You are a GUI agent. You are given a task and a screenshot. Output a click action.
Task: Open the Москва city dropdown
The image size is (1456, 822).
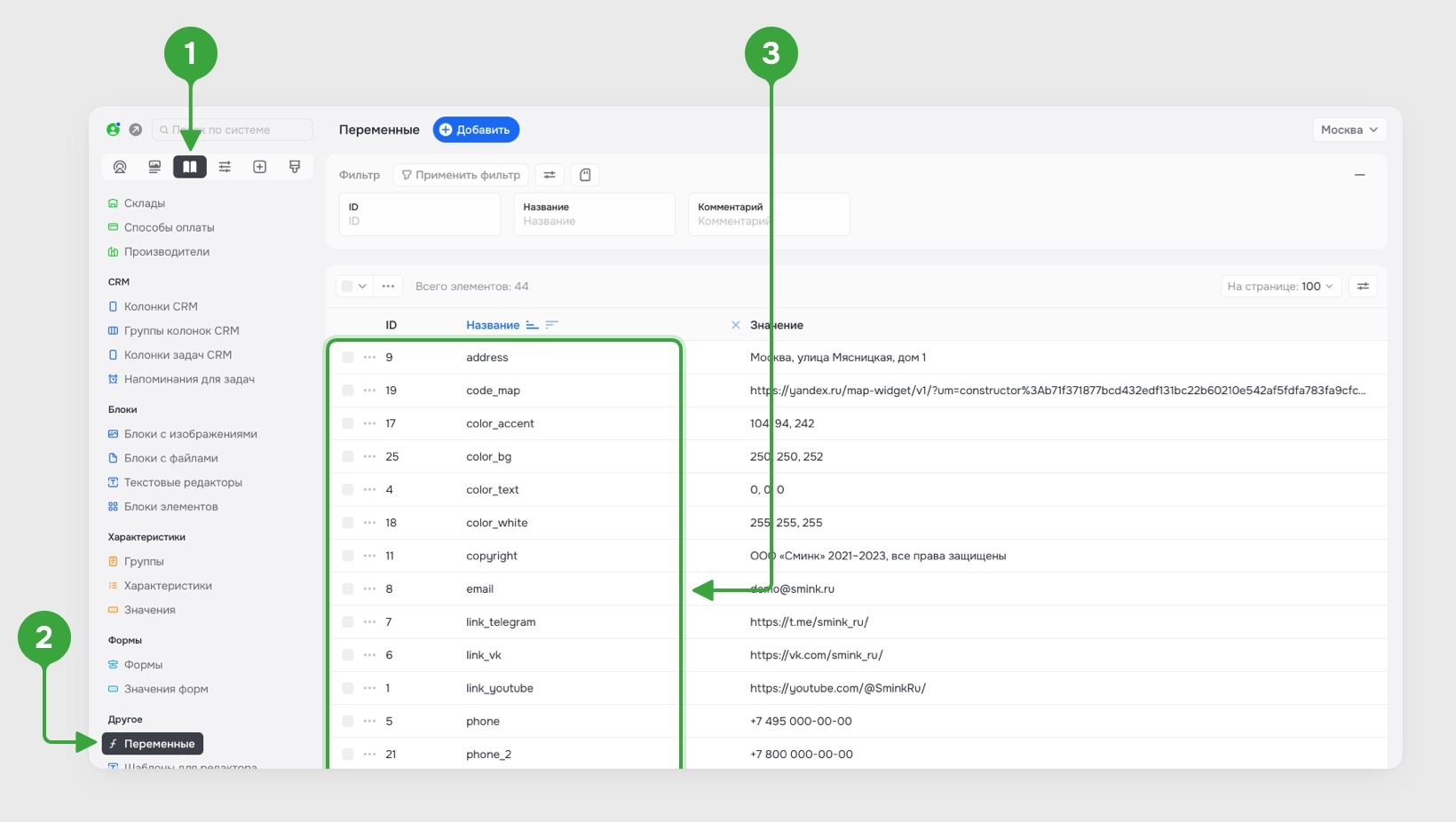1349,130
